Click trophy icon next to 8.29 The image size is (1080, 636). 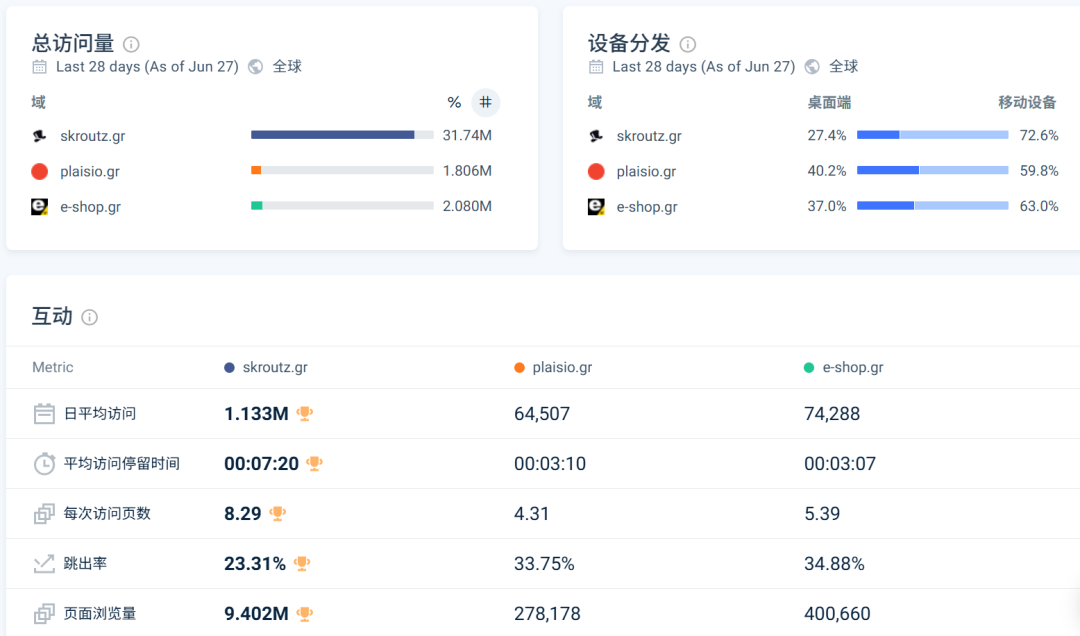click(278, 513)
